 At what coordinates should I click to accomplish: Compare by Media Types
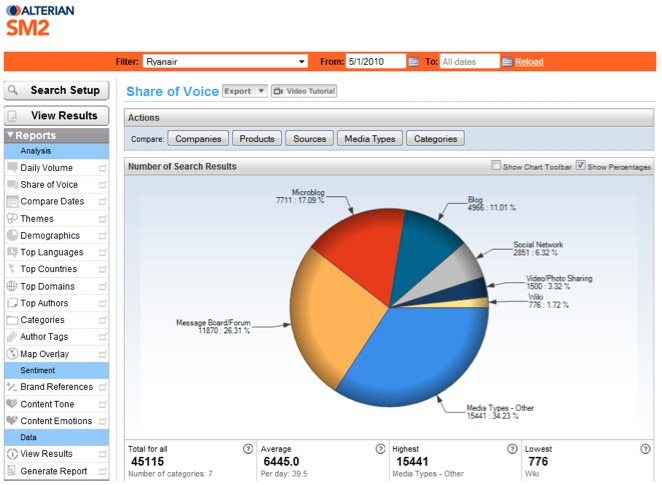click(370, 138)
